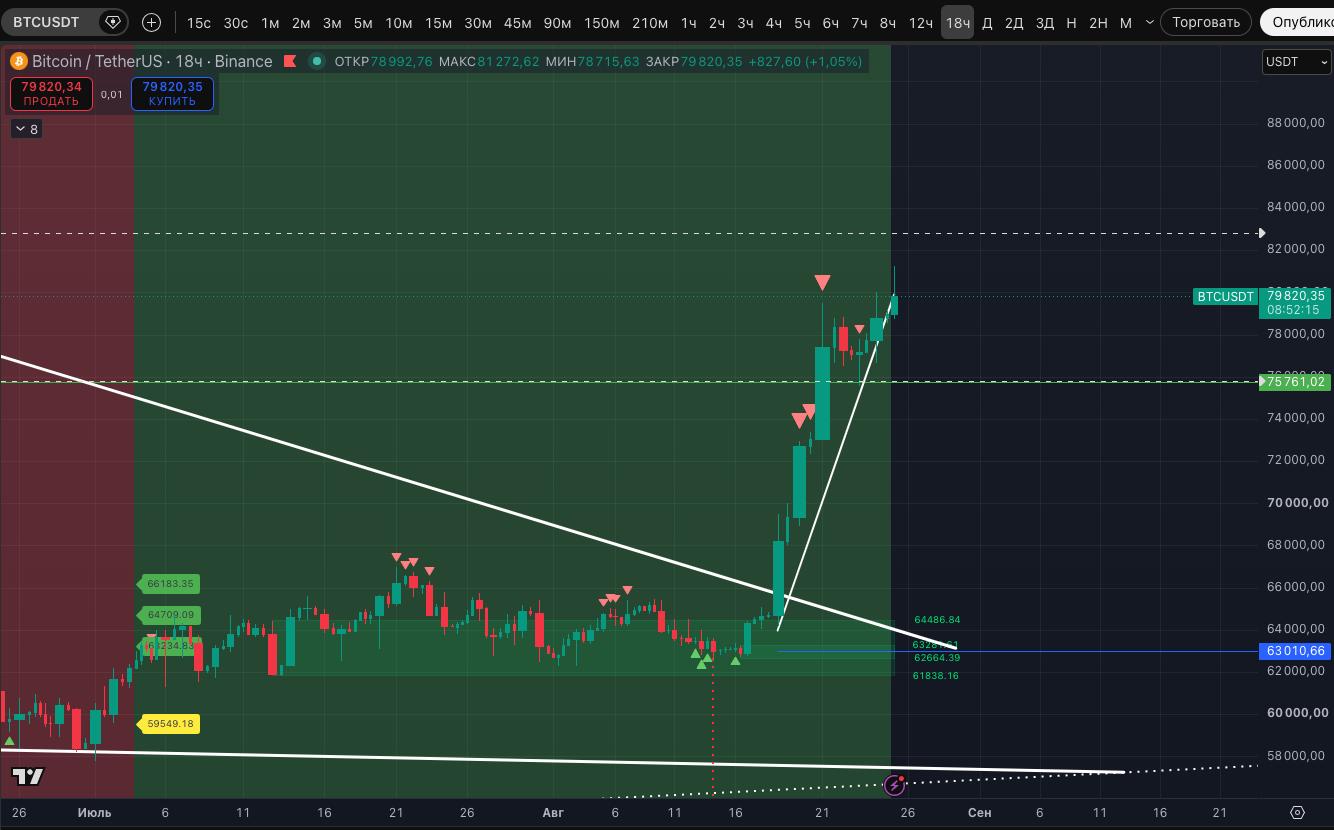Select the 6ч timeframe
Screen dimensions: 1334x830
coord(831,22)
